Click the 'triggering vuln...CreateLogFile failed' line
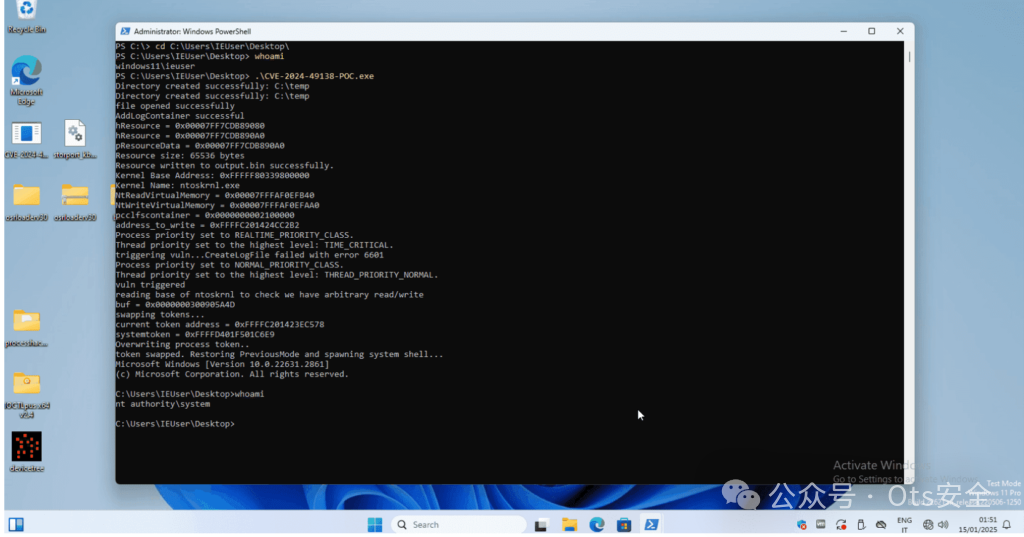Image resolution: width=1024 pixels, height=537 pixels. pyautogui.click(x=249, y=255)
